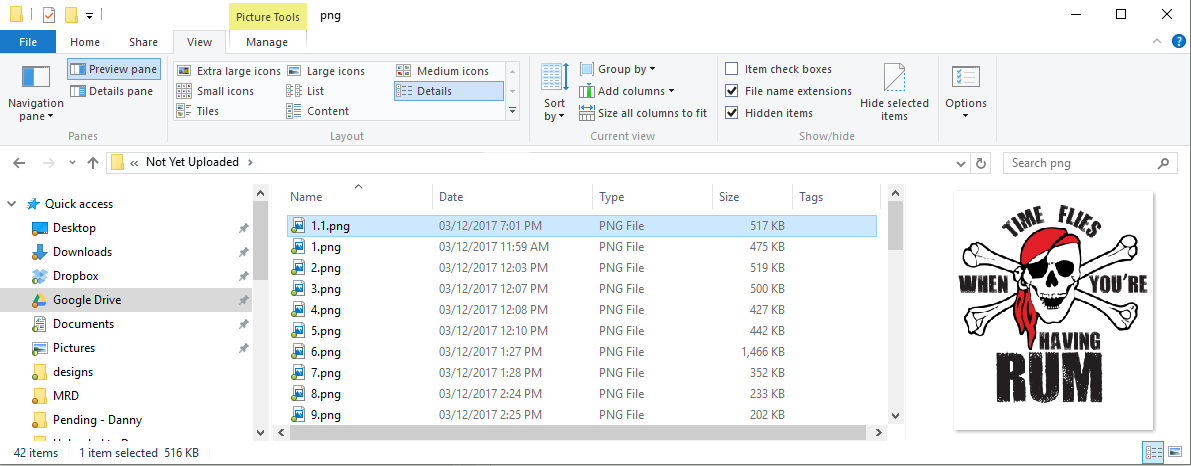Sort files by the Size column header
Viewport: 1191px width, 466px height.
click(730, 197)
